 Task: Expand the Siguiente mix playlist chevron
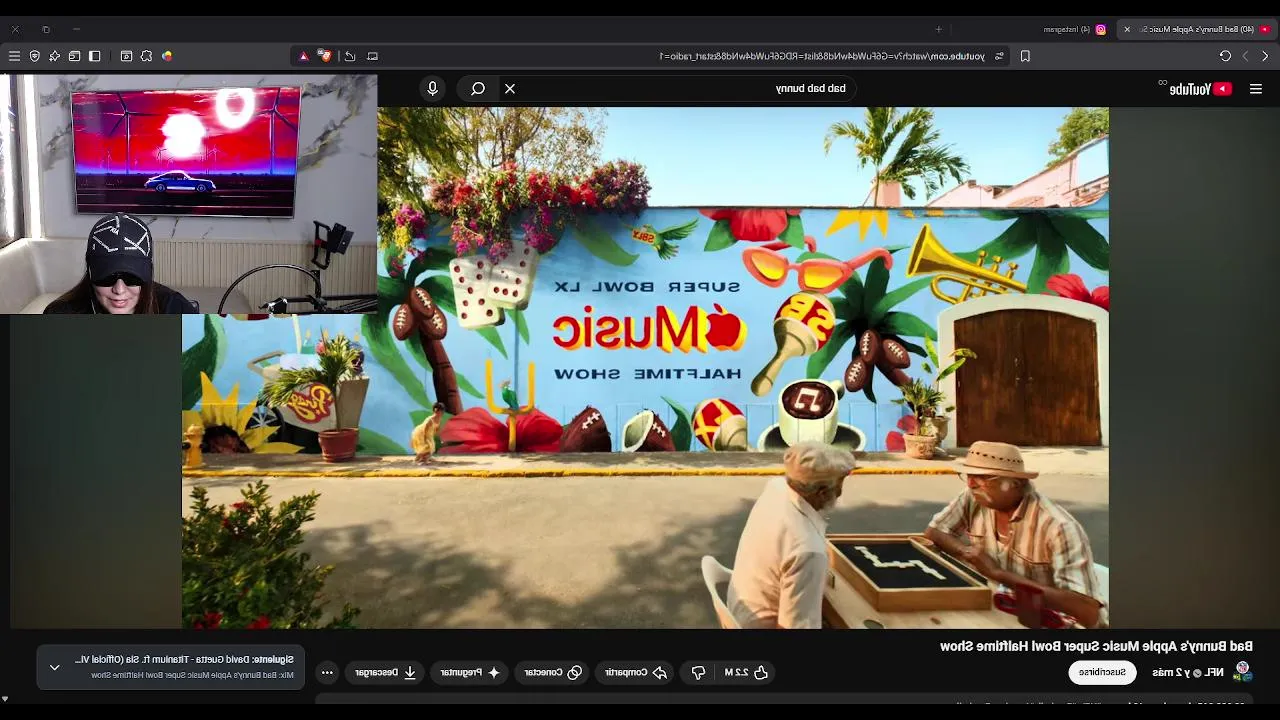pyautogui.click(x=55, y=667)
